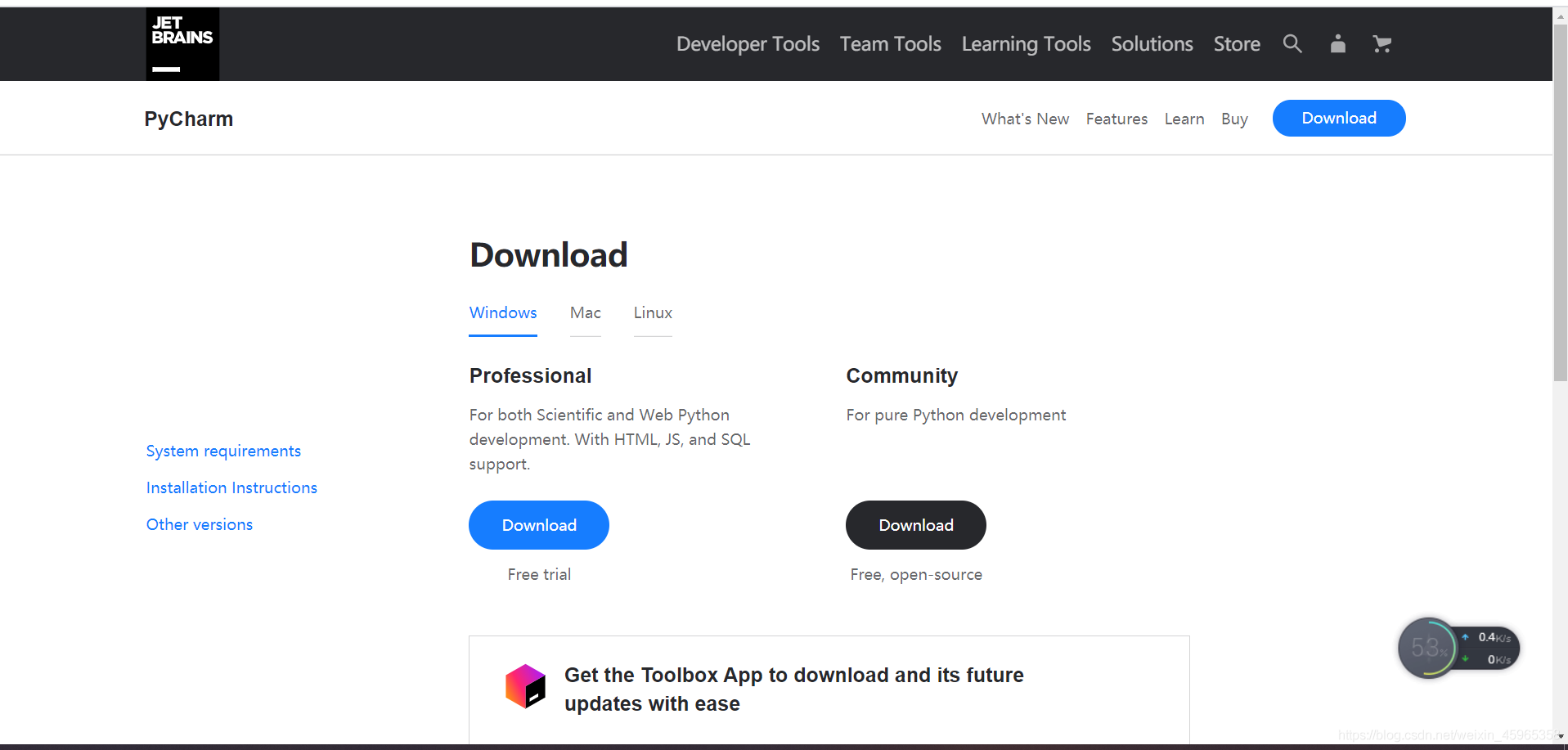Click the Professional heading
Viewport: 1568px width, 750px height.
click(x=530, y=375)
